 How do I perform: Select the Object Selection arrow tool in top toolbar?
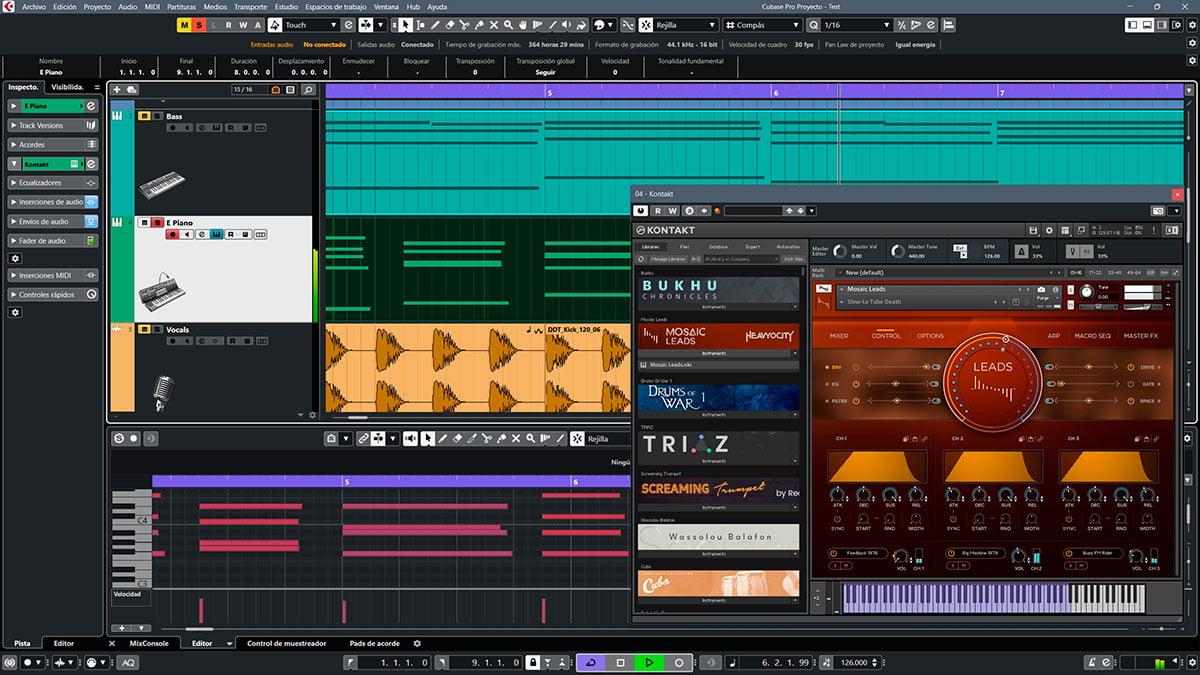pyautogui.click(x=406, y=24)
